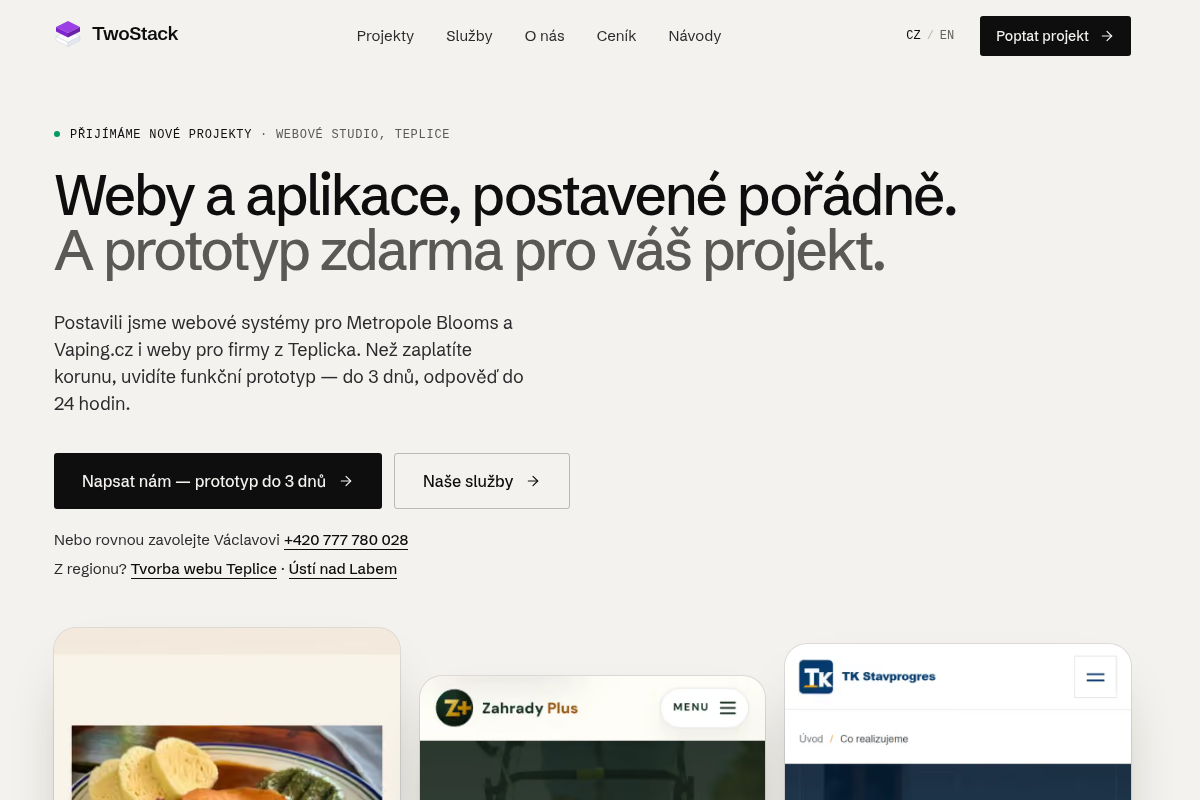Click the arrow icon in Napsat nám button
The width and height of the screenshot is (1200, 800).
click(x=346, y=481)
